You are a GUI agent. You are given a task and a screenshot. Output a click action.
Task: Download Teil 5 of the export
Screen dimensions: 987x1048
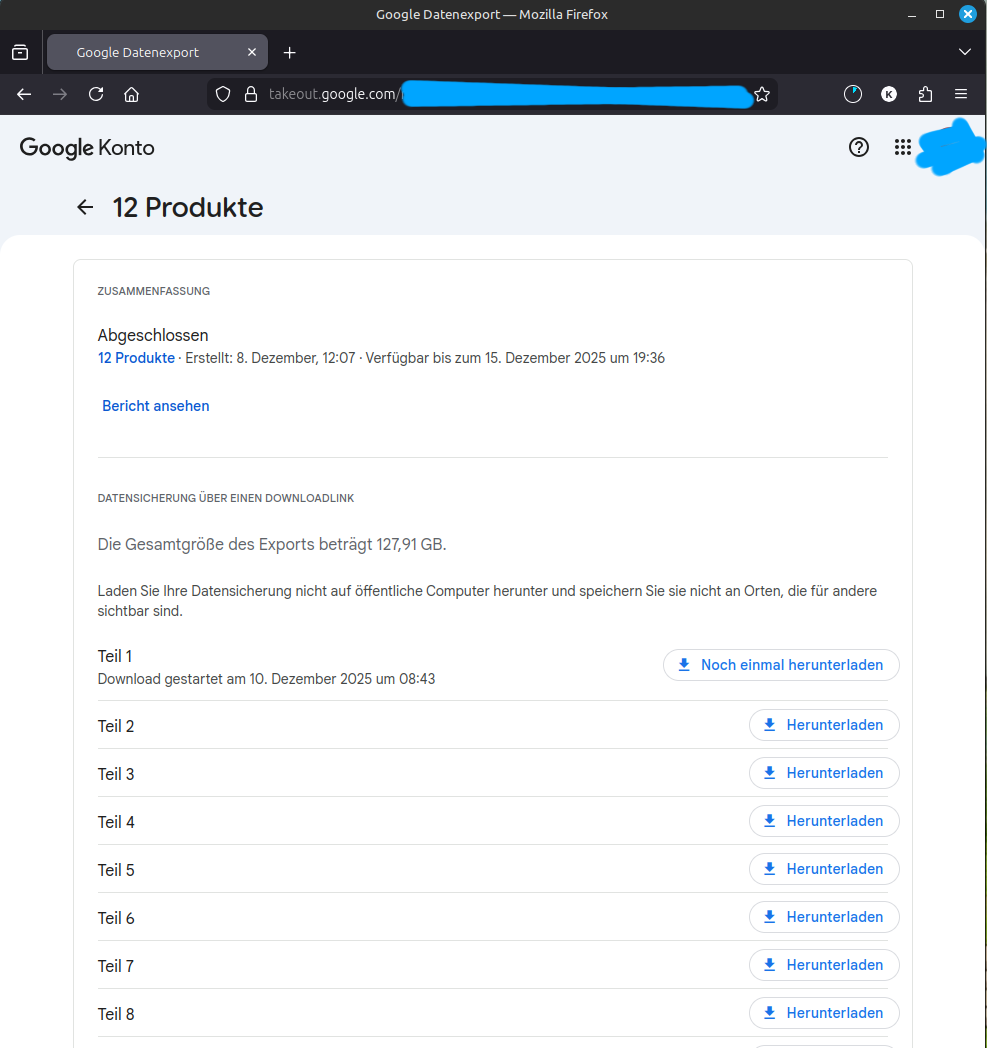pos(824,869)
